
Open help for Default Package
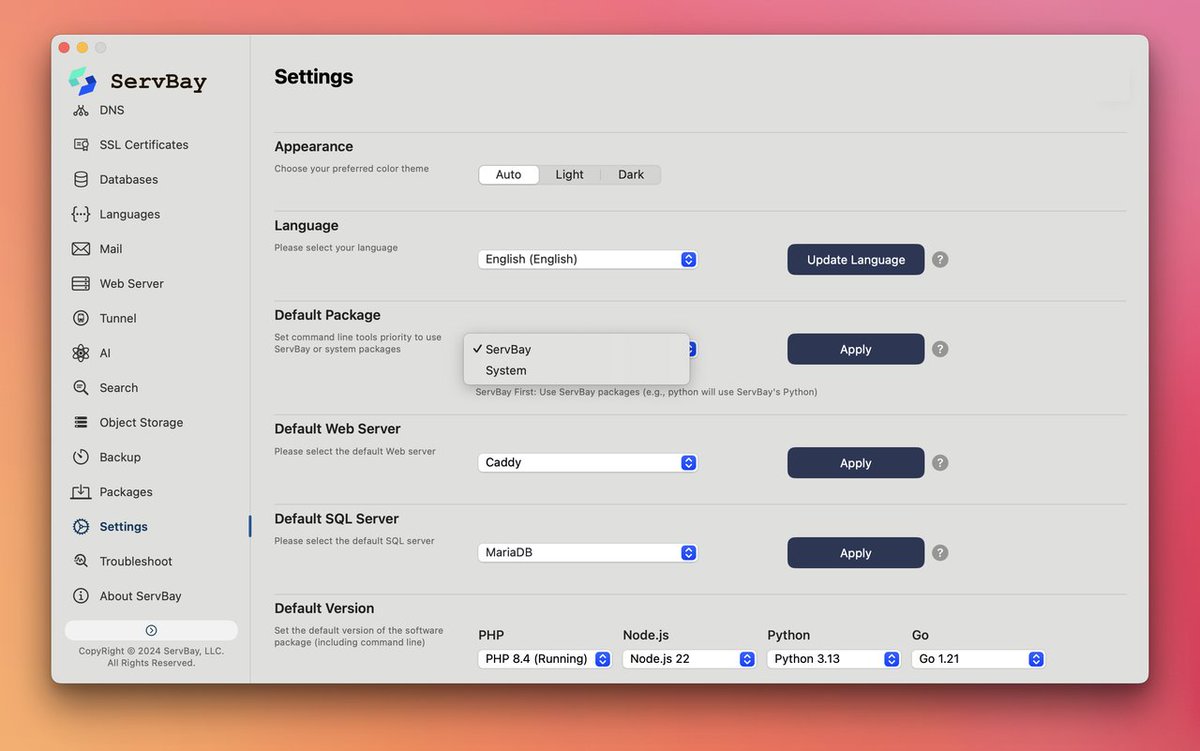940,350
